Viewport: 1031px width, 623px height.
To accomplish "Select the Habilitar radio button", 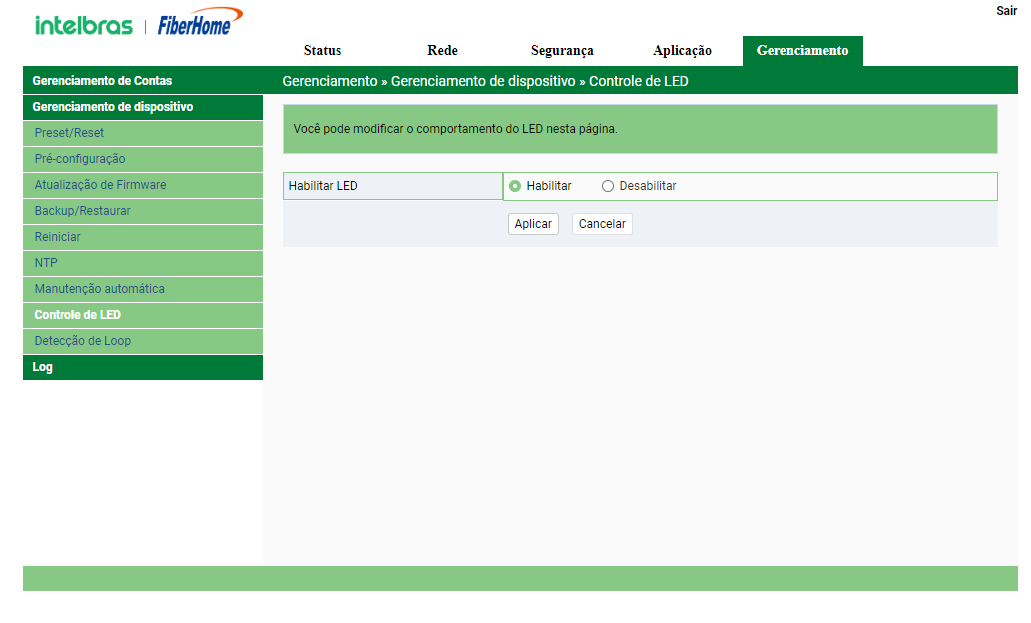I will (x=515, y=186).
